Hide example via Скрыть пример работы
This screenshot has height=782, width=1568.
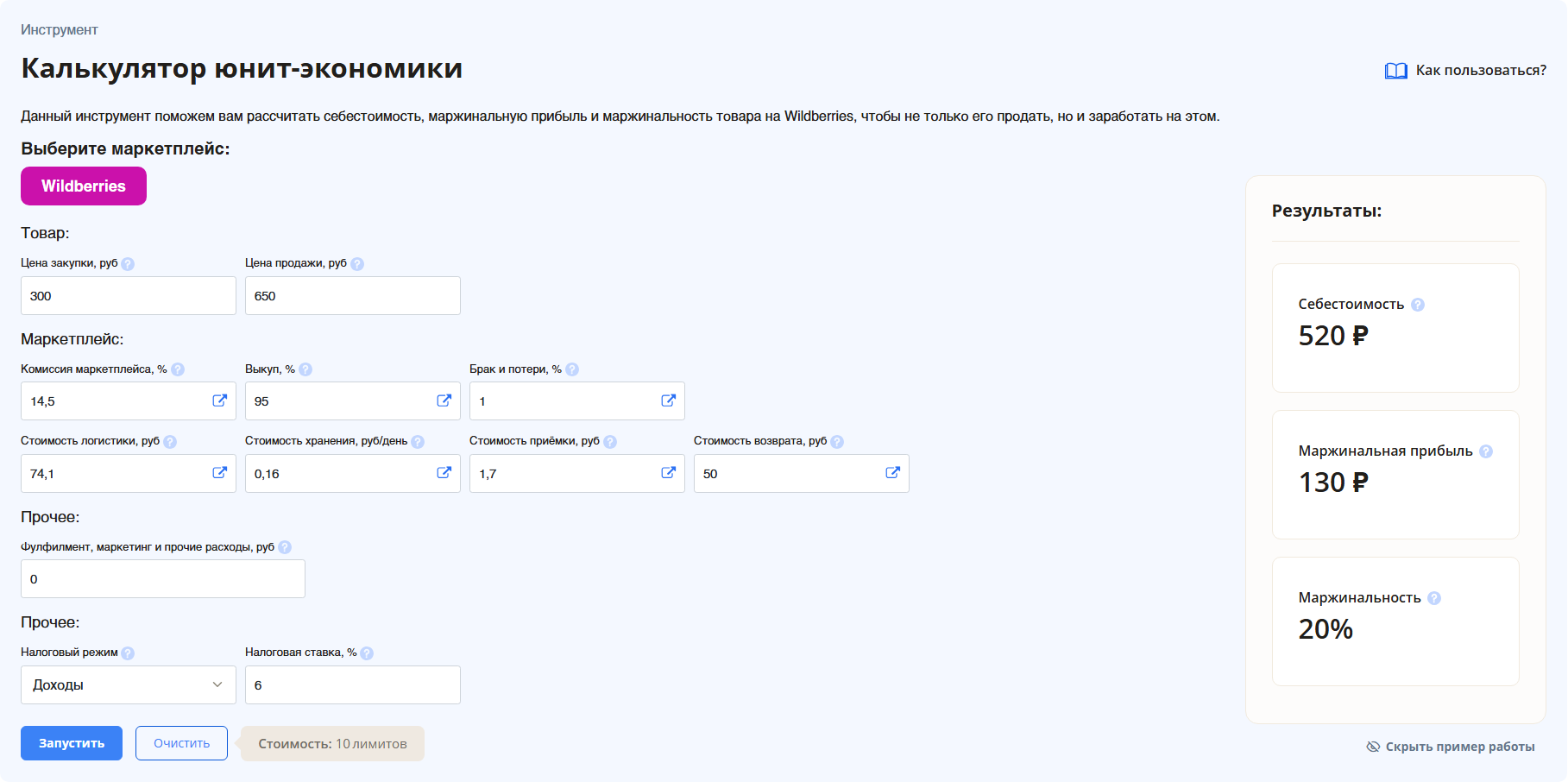pyautogui.click(x=1451, y=747)
